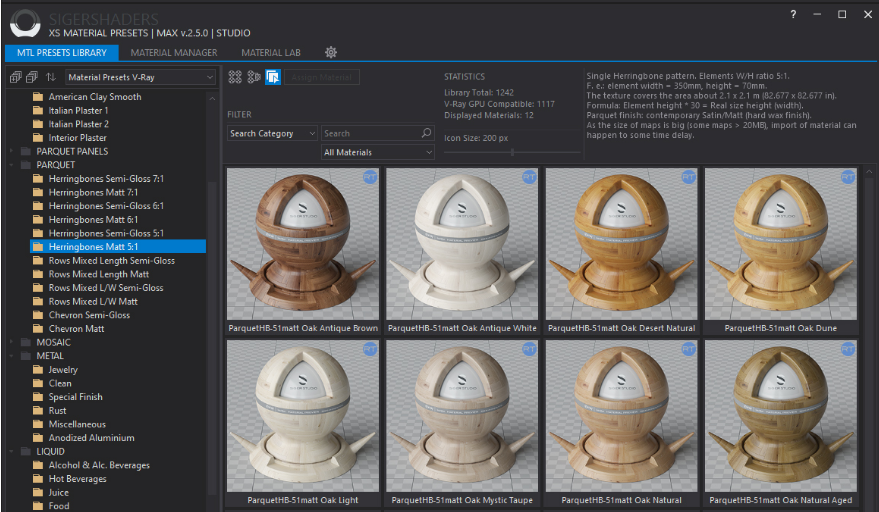
Task: Click the collapse all categories icon
Action: click(32, 77)
